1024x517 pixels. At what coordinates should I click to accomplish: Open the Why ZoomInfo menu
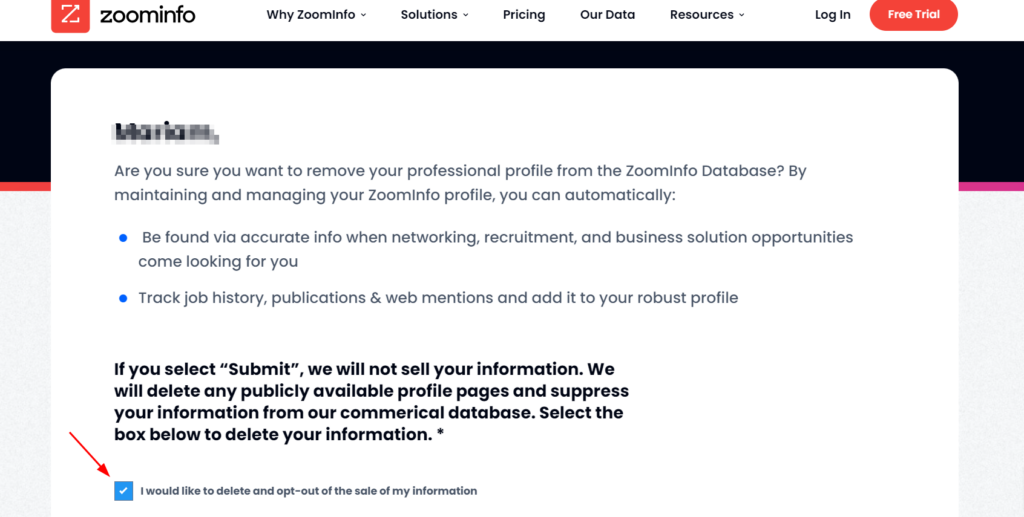[x=311, y=14]
